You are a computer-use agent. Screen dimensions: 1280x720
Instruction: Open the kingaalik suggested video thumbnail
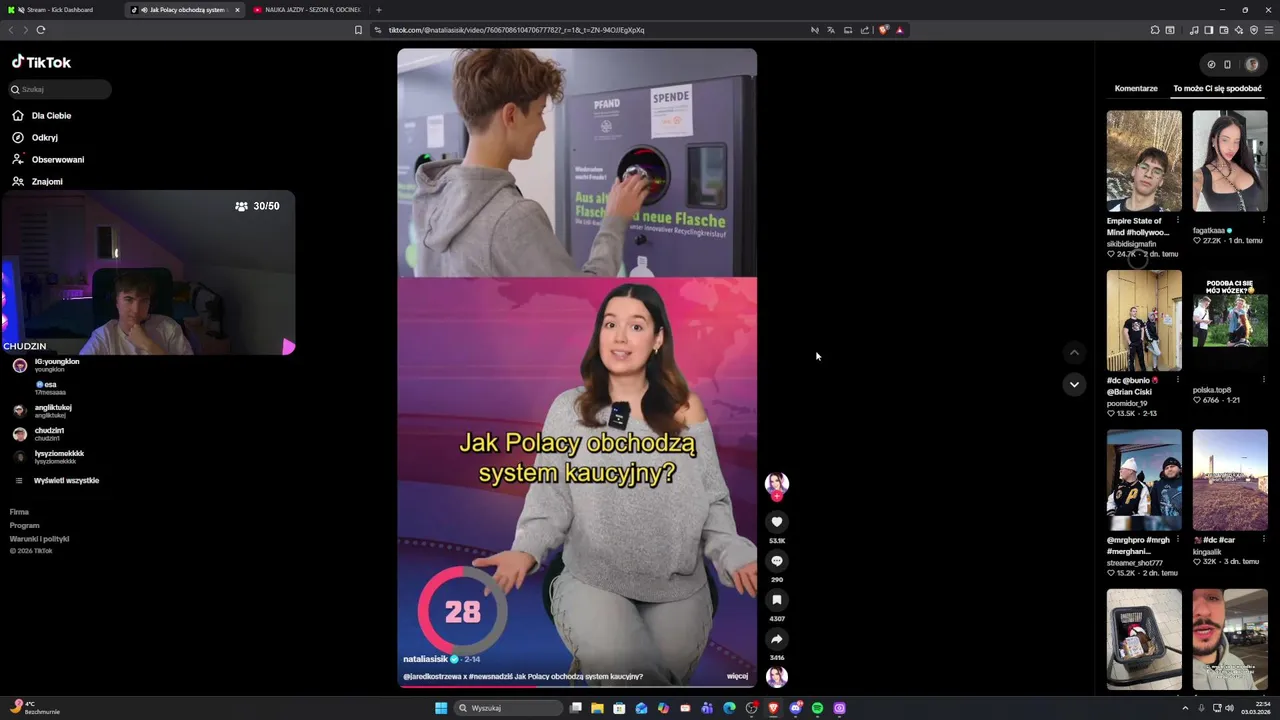click(x=1230, y=480)
